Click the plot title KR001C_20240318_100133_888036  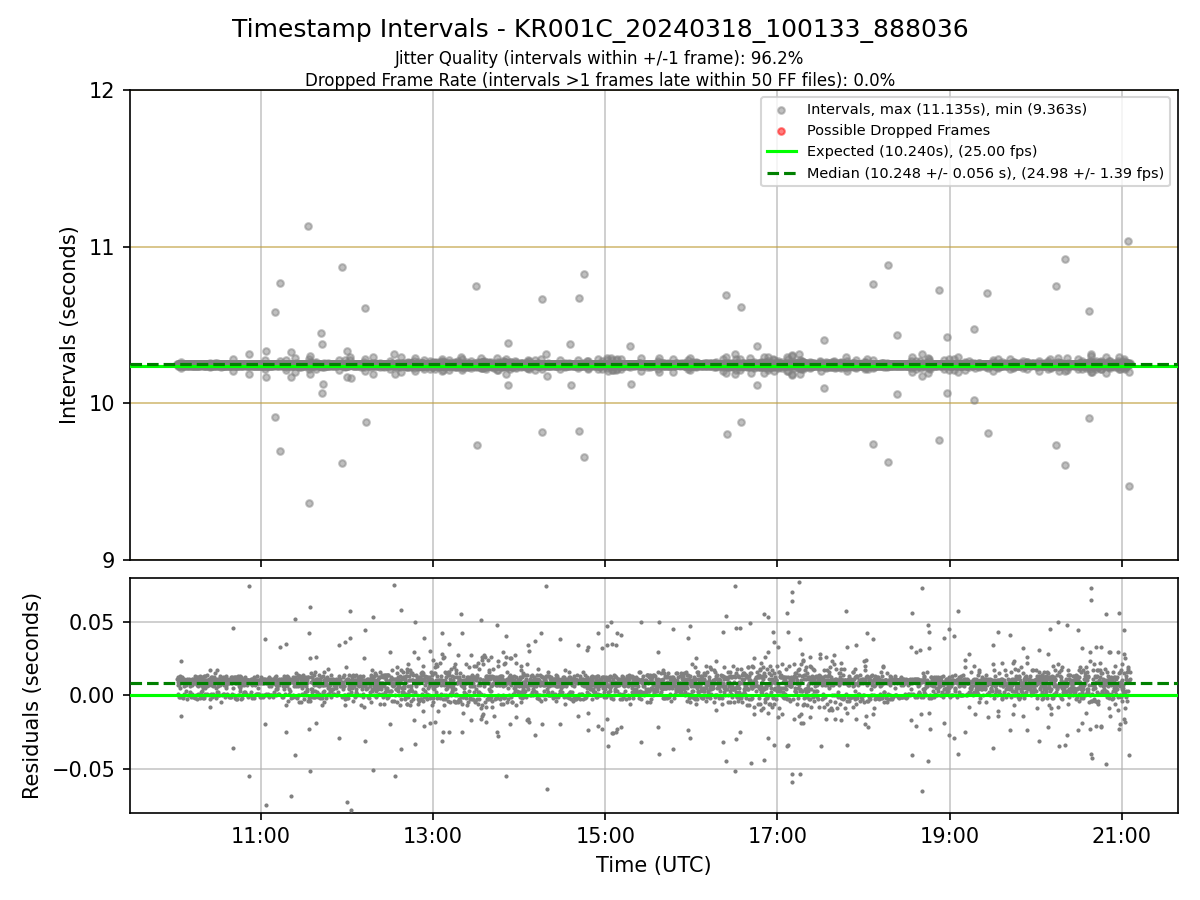(x=600, y=29)
